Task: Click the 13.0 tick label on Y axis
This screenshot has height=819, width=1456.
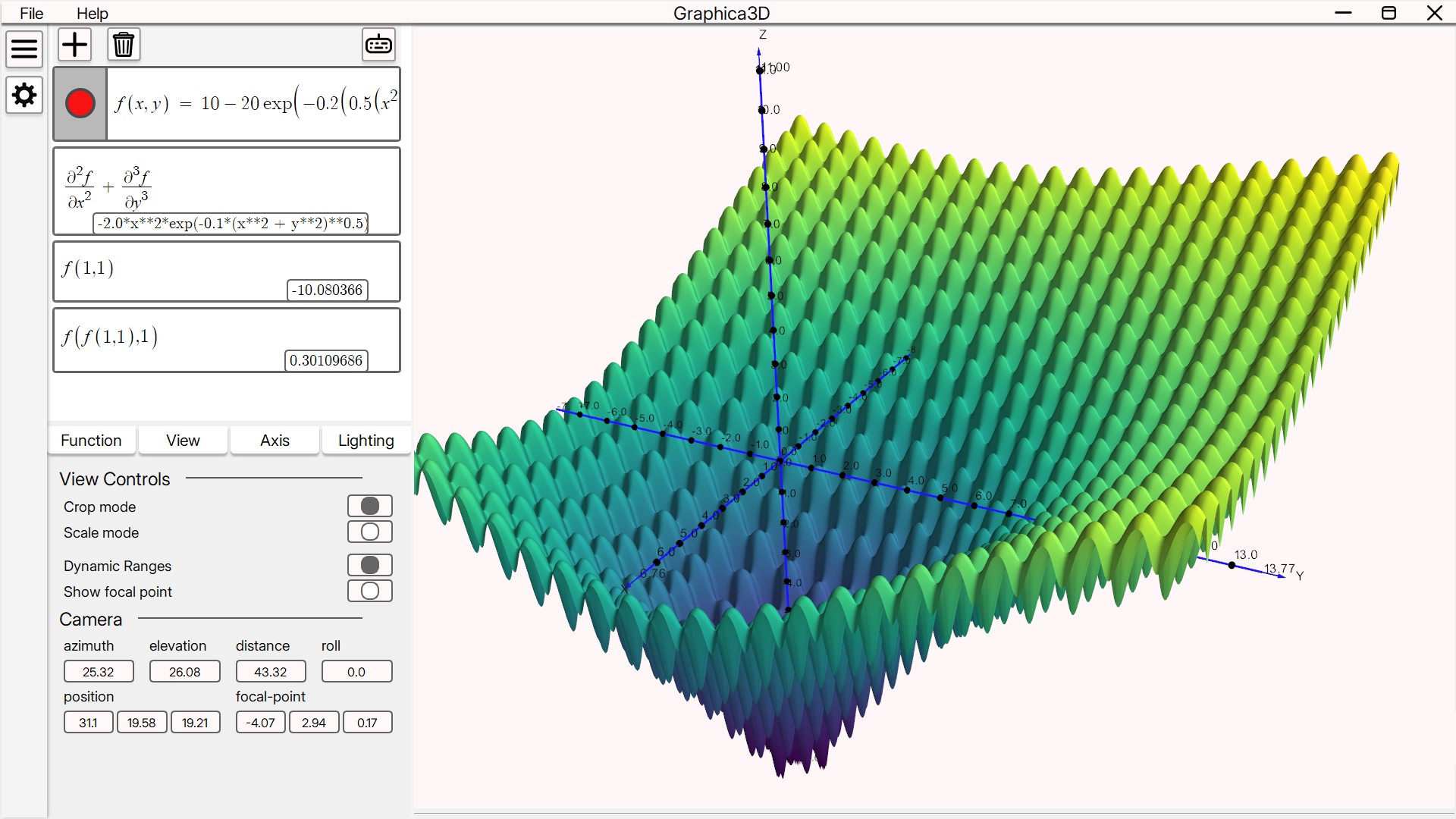Action: (x=1246, y=555)
